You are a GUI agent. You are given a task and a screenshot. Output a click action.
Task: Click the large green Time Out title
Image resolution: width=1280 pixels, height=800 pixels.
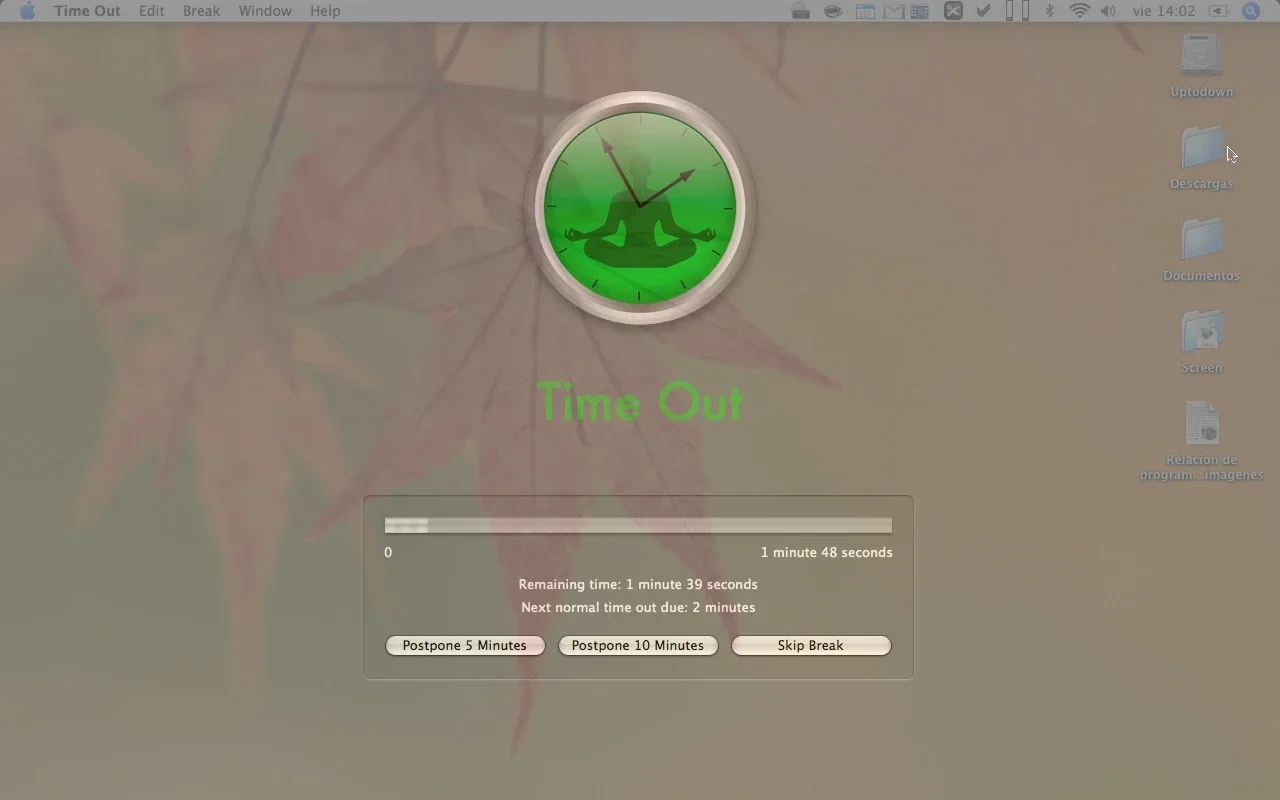pyautogui.click(x=640, y=403)
